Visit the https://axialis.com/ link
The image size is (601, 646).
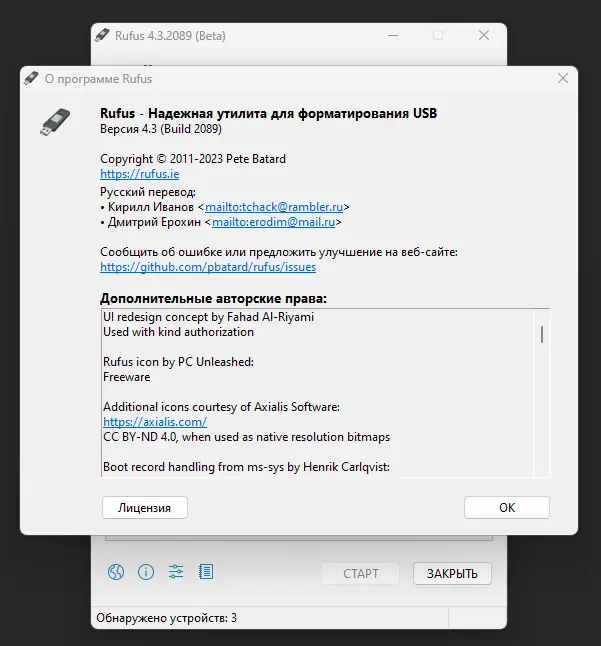[x=155, y=422]
